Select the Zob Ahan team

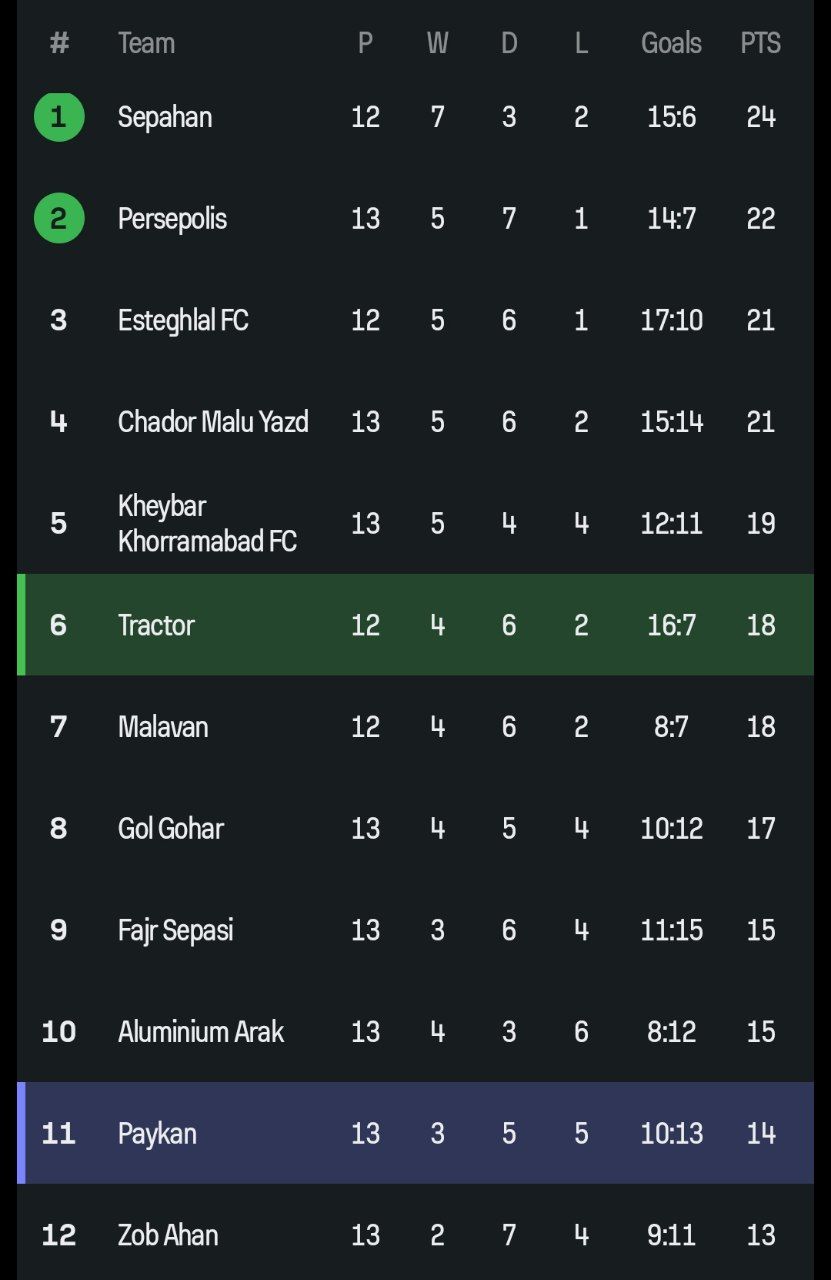tap(168, 1235)
